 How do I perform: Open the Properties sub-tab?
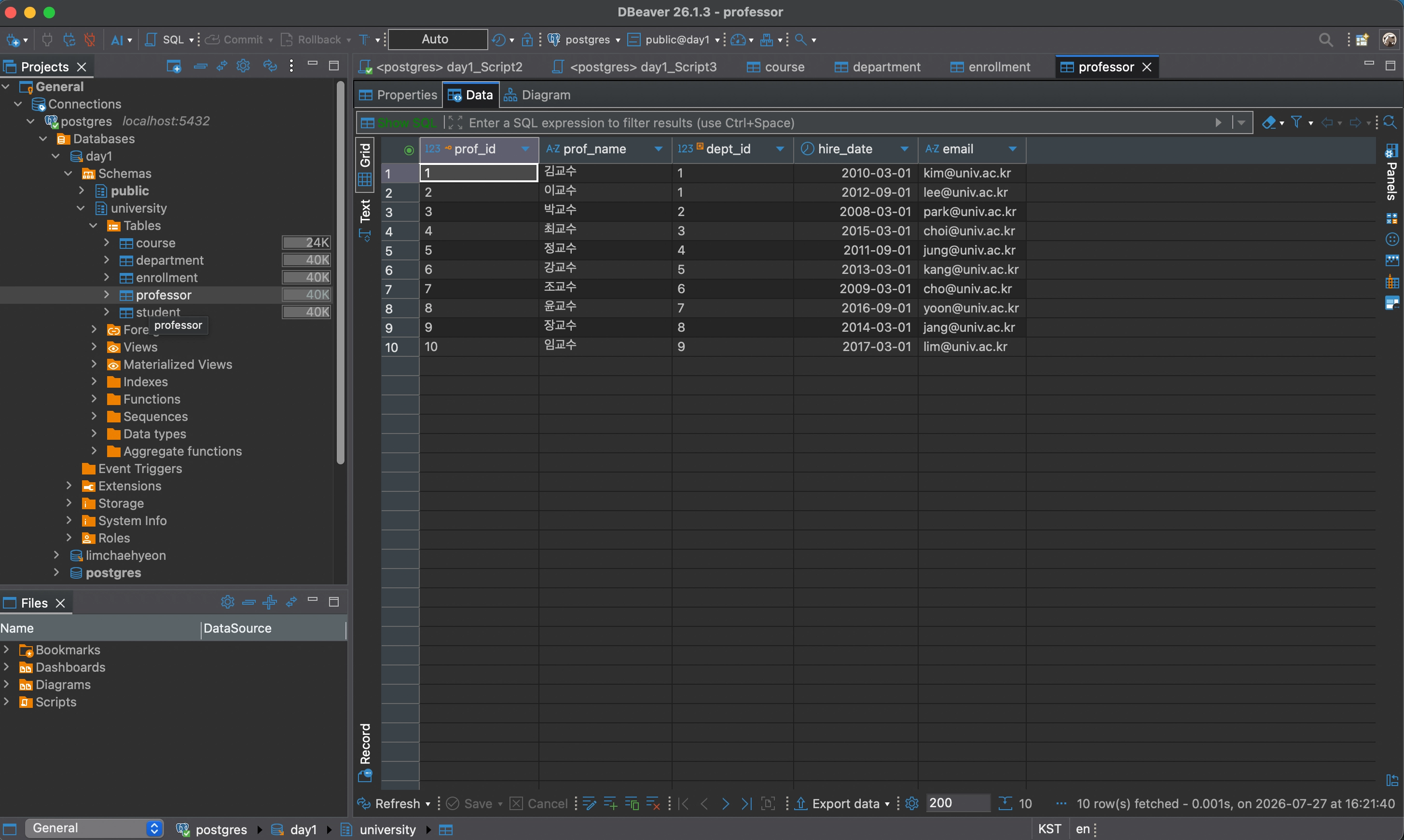pyautogui.click(x=398, y=95)
